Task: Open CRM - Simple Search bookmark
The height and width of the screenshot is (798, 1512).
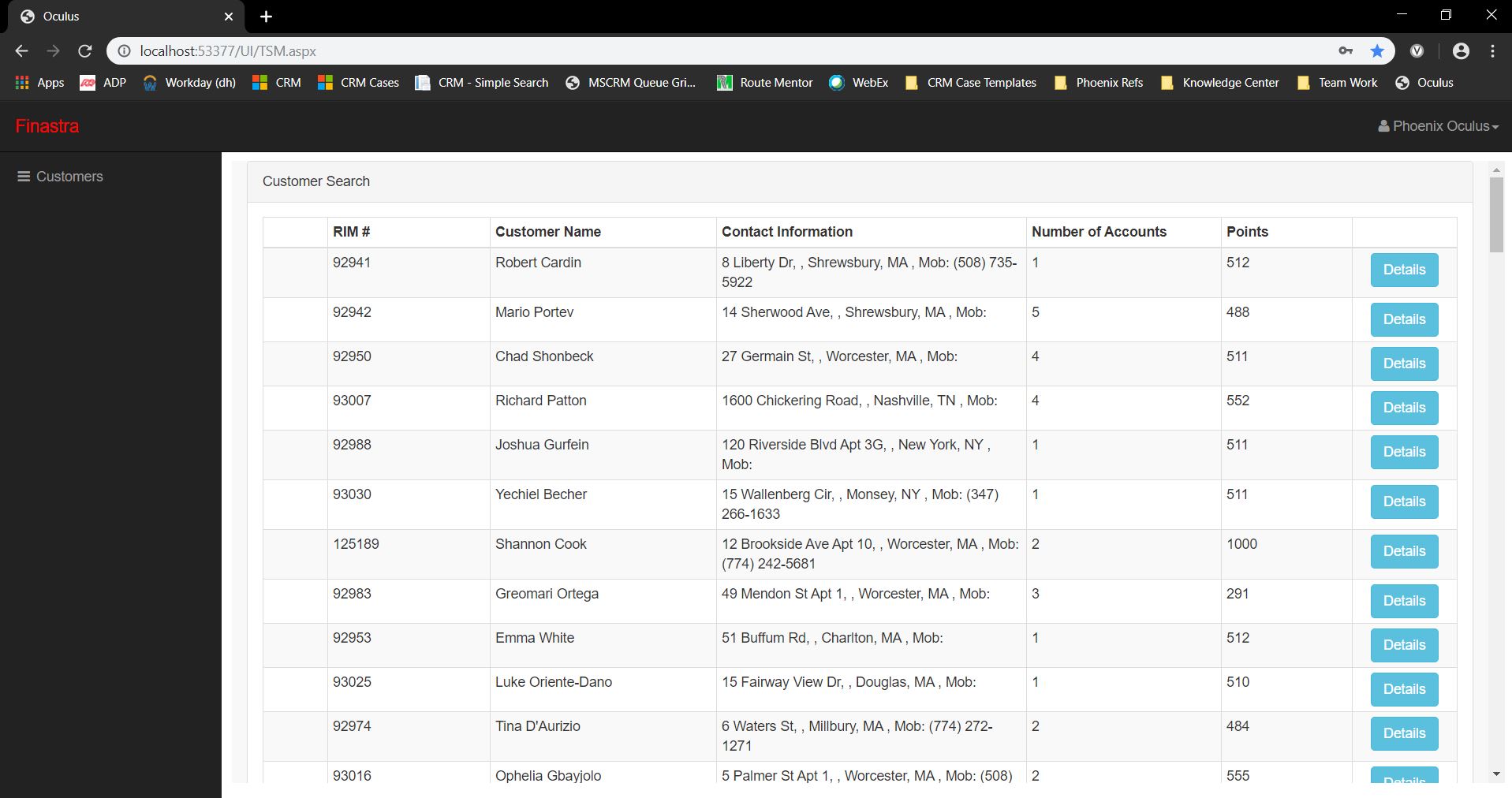Action: tap(482, 83)
